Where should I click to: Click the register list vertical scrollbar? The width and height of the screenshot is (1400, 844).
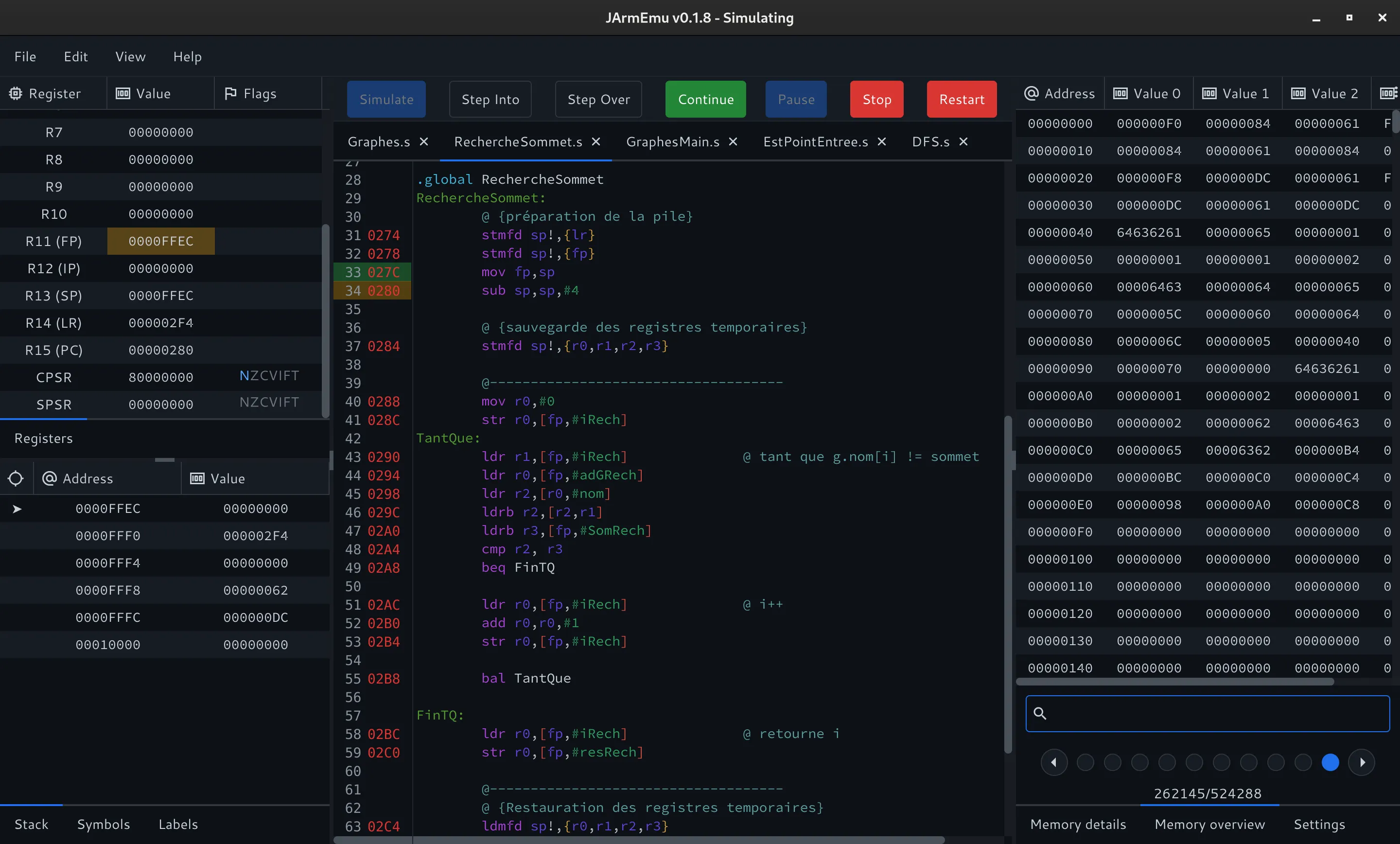[x=326, y=321]
